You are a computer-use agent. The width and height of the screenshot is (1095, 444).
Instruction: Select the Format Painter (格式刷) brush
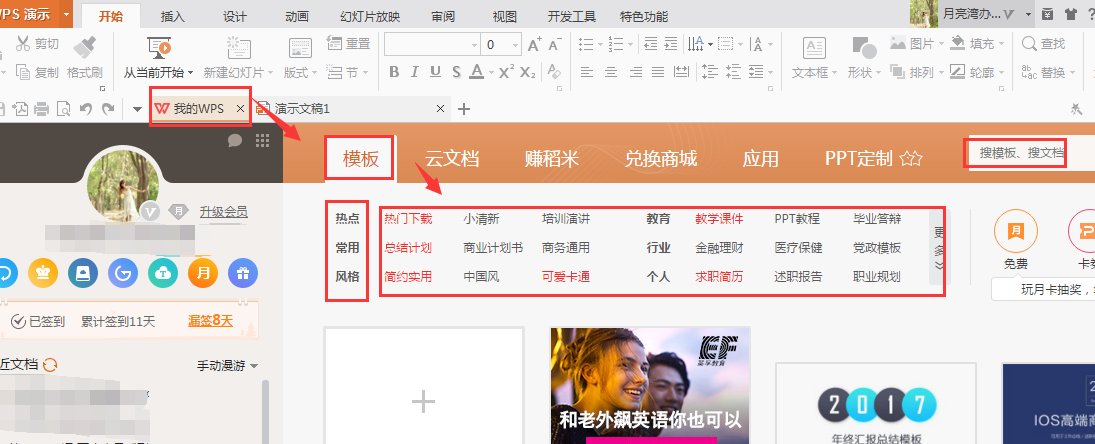coord(84,46)
